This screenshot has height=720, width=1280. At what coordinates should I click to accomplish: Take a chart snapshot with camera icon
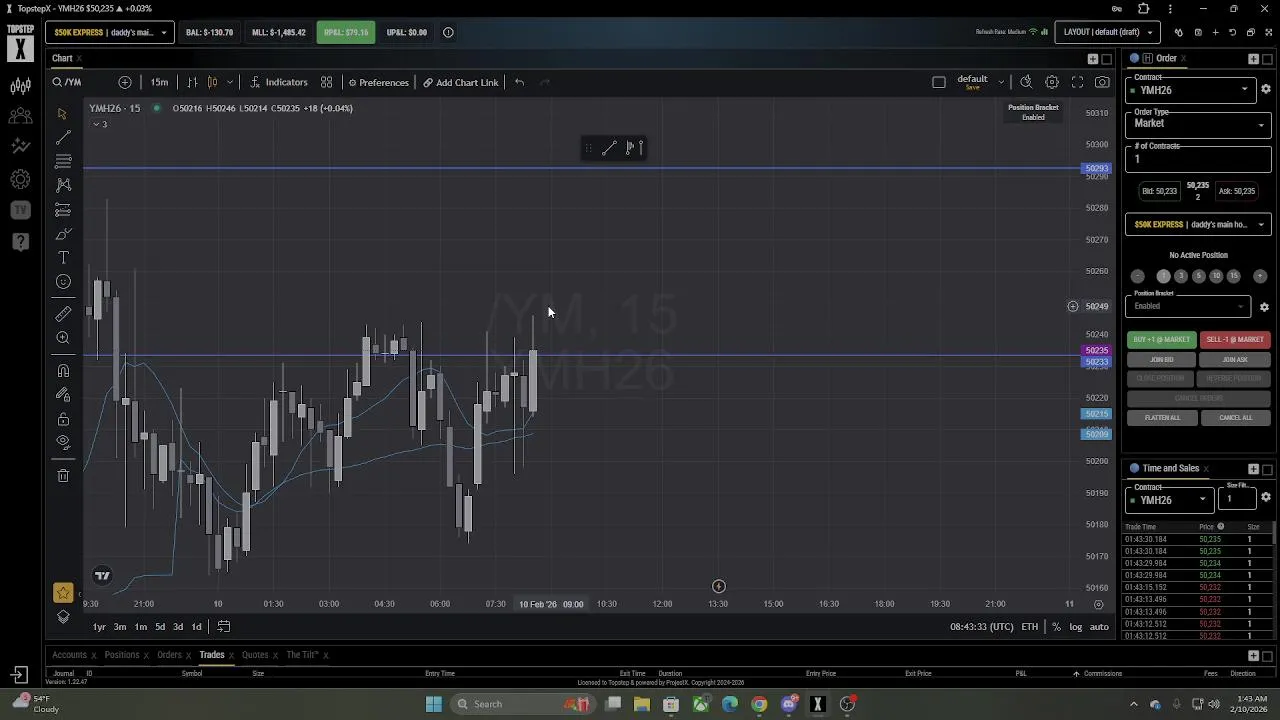point(1102,82)
